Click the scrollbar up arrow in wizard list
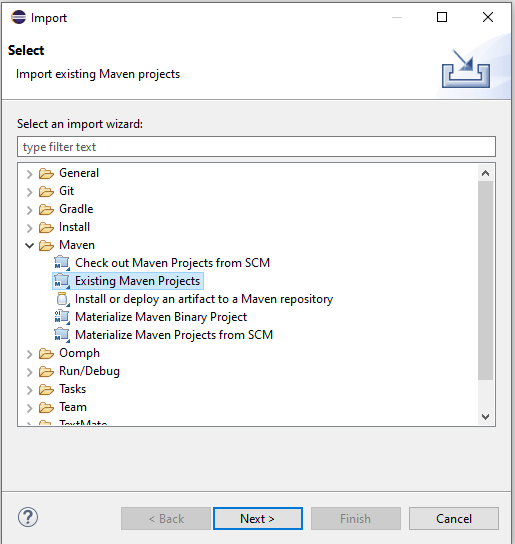515x544 pixels. tap(486, 173)
